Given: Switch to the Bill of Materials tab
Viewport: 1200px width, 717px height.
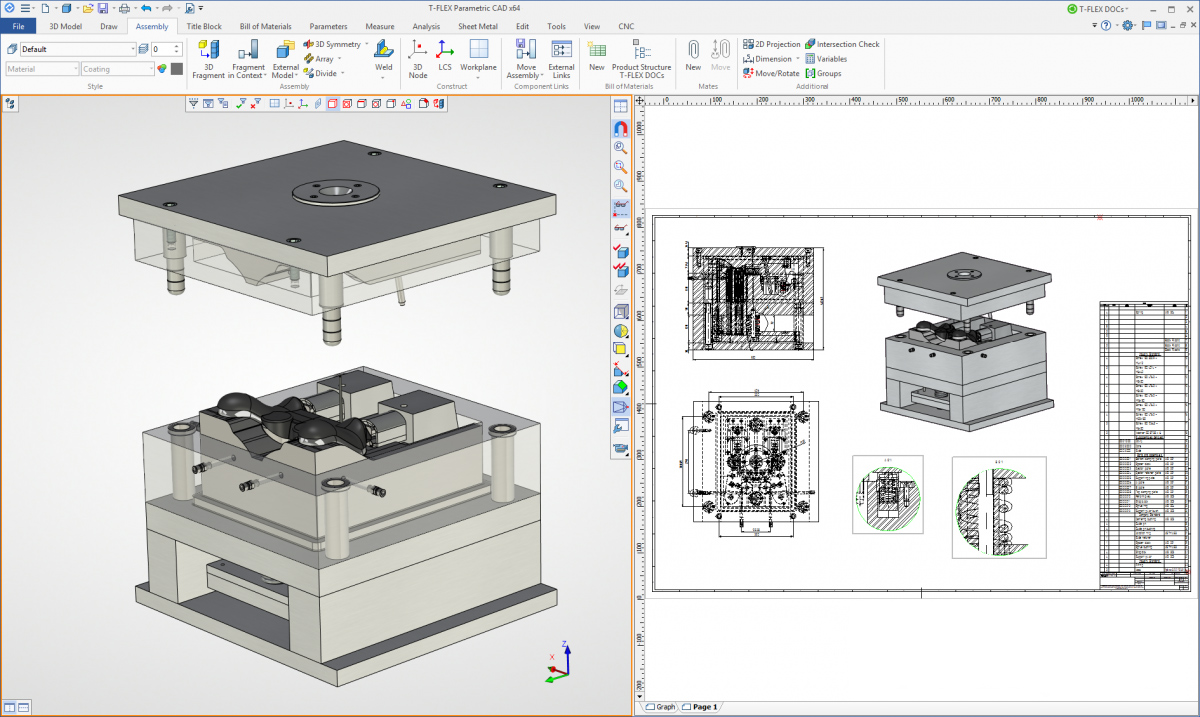Looking at the screenshot, I should (266, 26).
